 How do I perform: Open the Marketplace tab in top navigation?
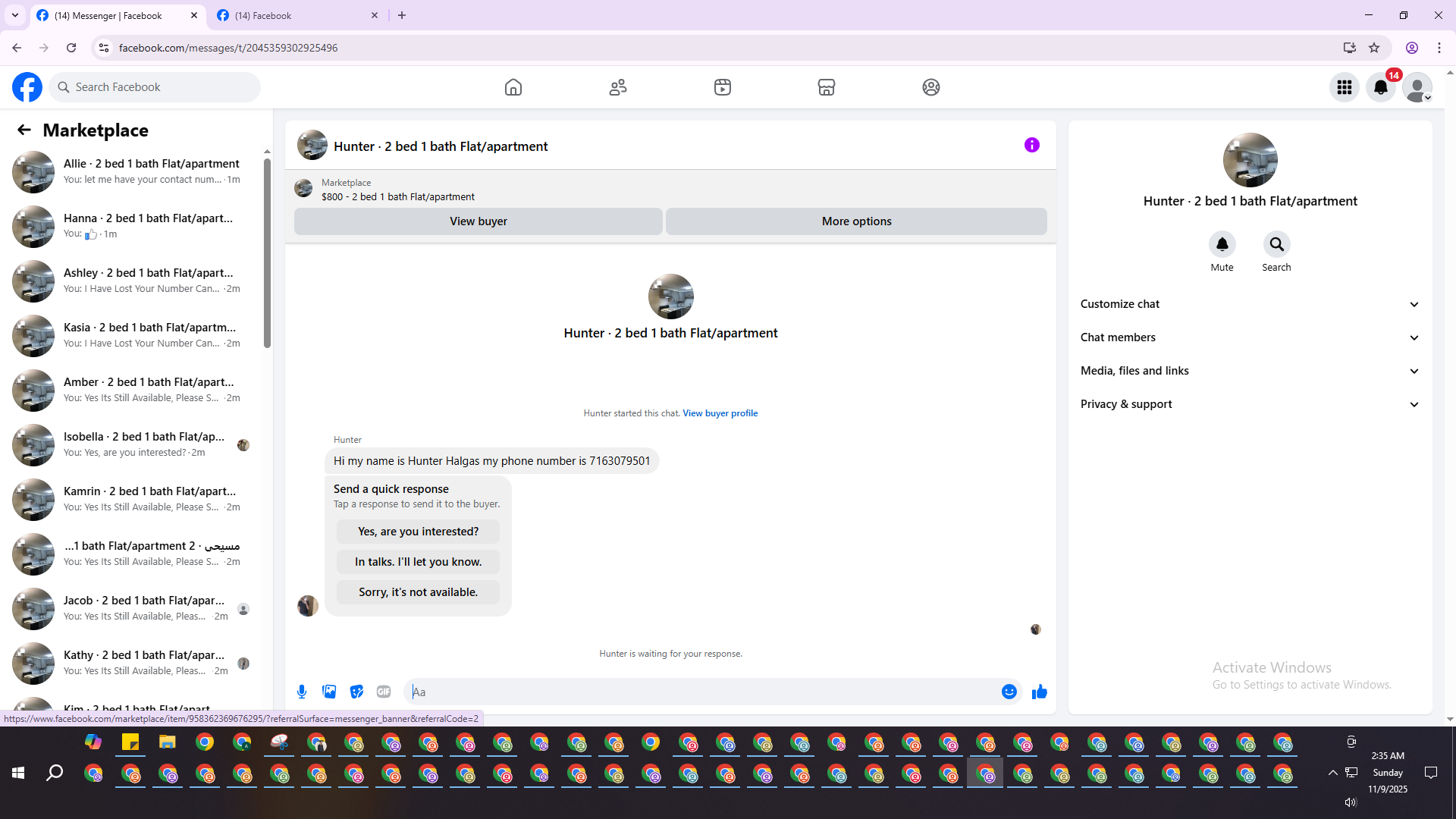click(x=826, y=87)
